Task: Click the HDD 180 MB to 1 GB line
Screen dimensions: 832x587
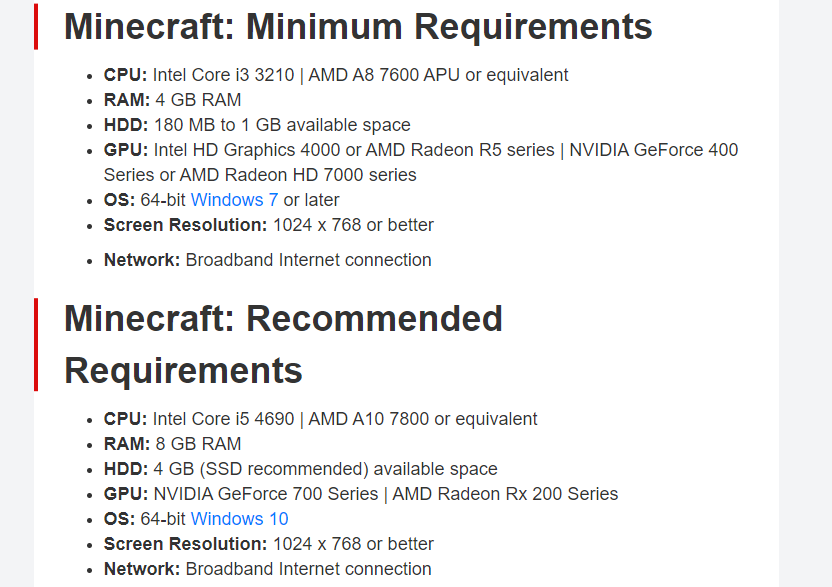Action: click(257, 125)
